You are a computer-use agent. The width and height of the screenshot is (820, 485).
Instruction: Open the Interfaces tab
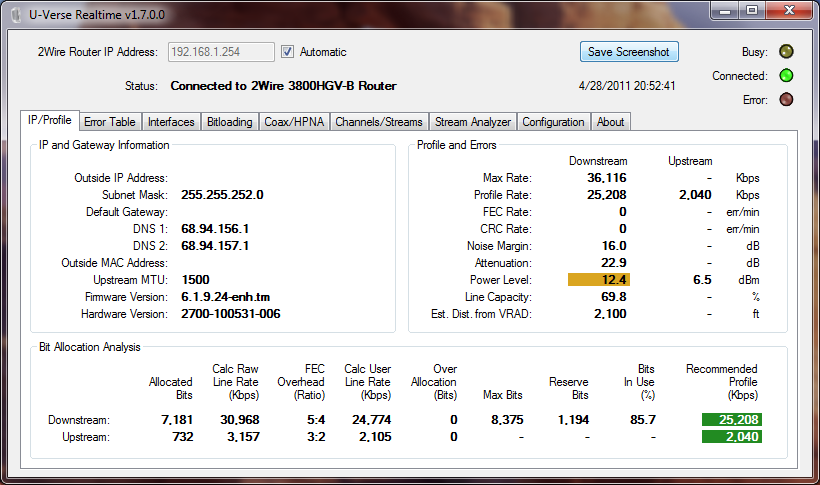(171, 122)
